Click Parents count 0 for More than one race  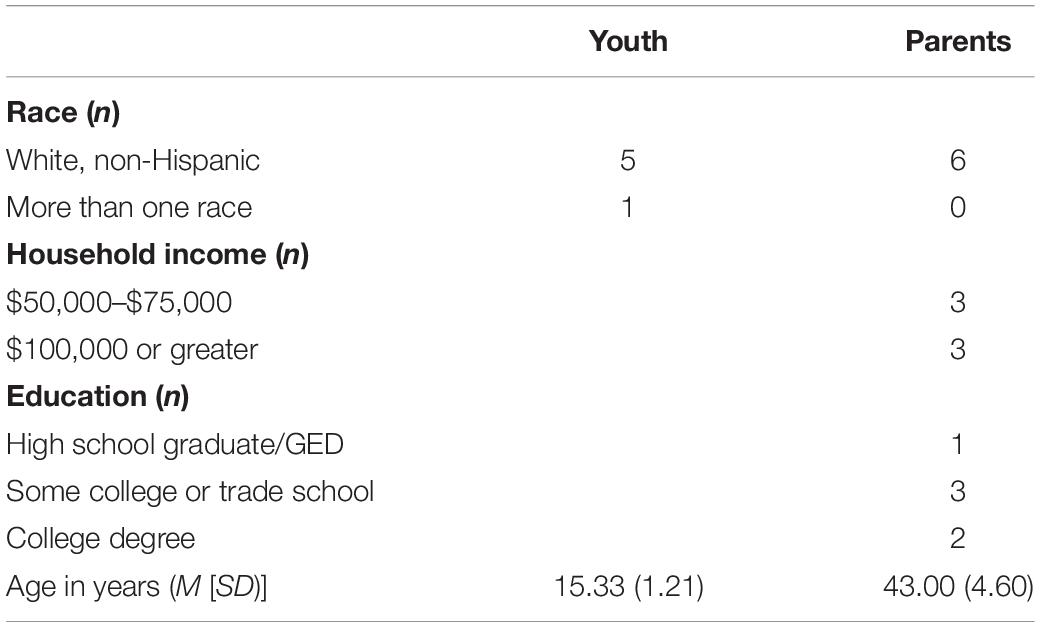pos(958,208)
